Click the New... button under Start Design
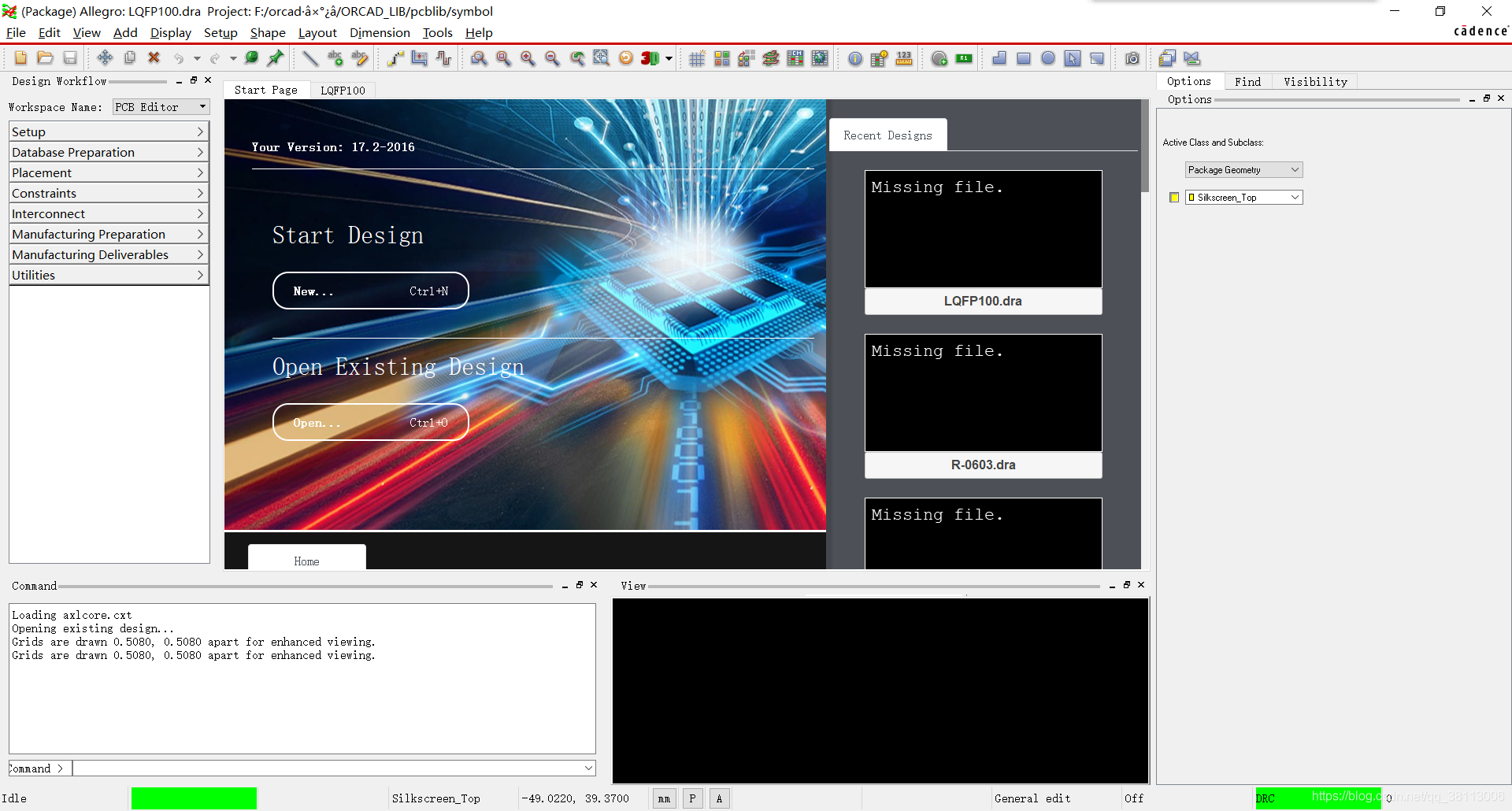Image resolution: width=1512 pixels, height=811 pixels. (x=370, y=291)
